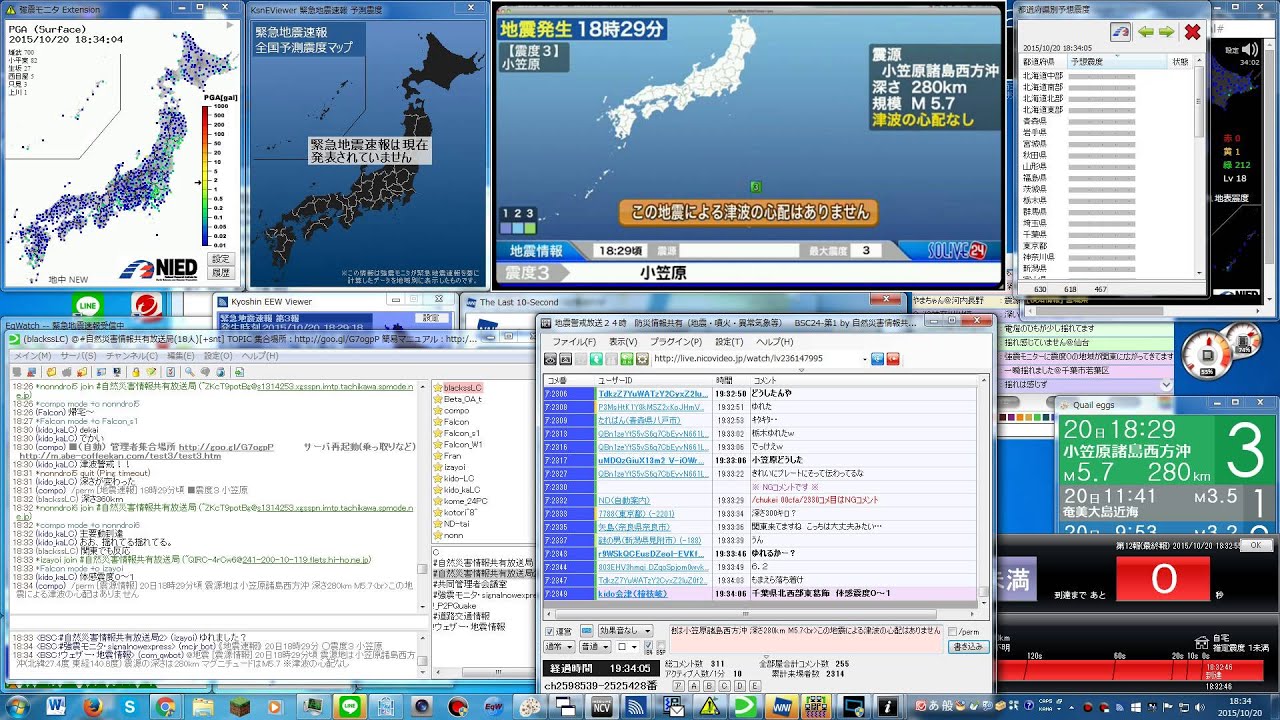Click the 予想震度 column header
Viewport: 1280px width, 720px height.
click(1116, 62)
